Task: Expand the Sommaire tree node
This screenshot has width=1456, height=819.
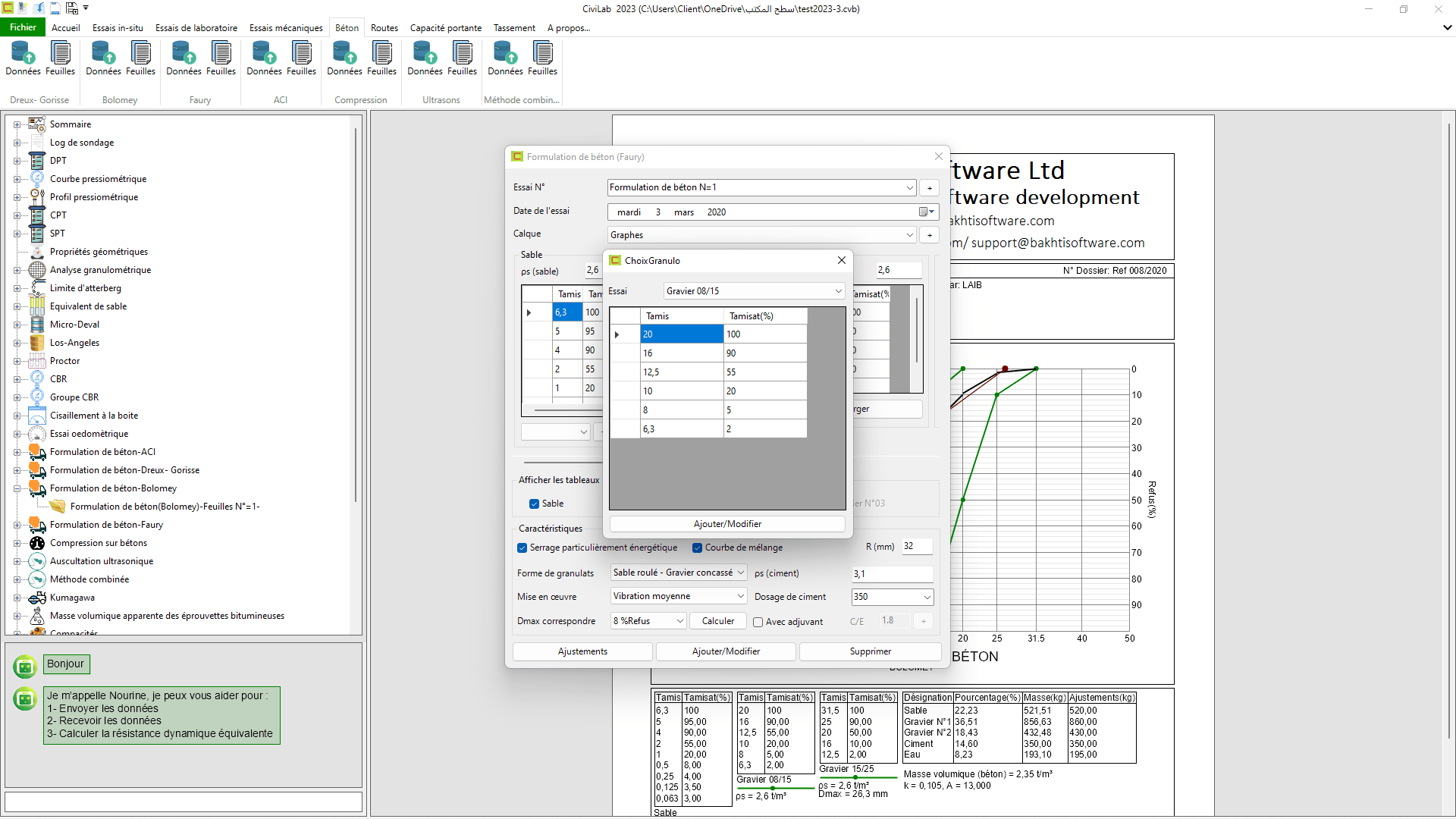Action: pyautogui.click(x=17, y=124)
